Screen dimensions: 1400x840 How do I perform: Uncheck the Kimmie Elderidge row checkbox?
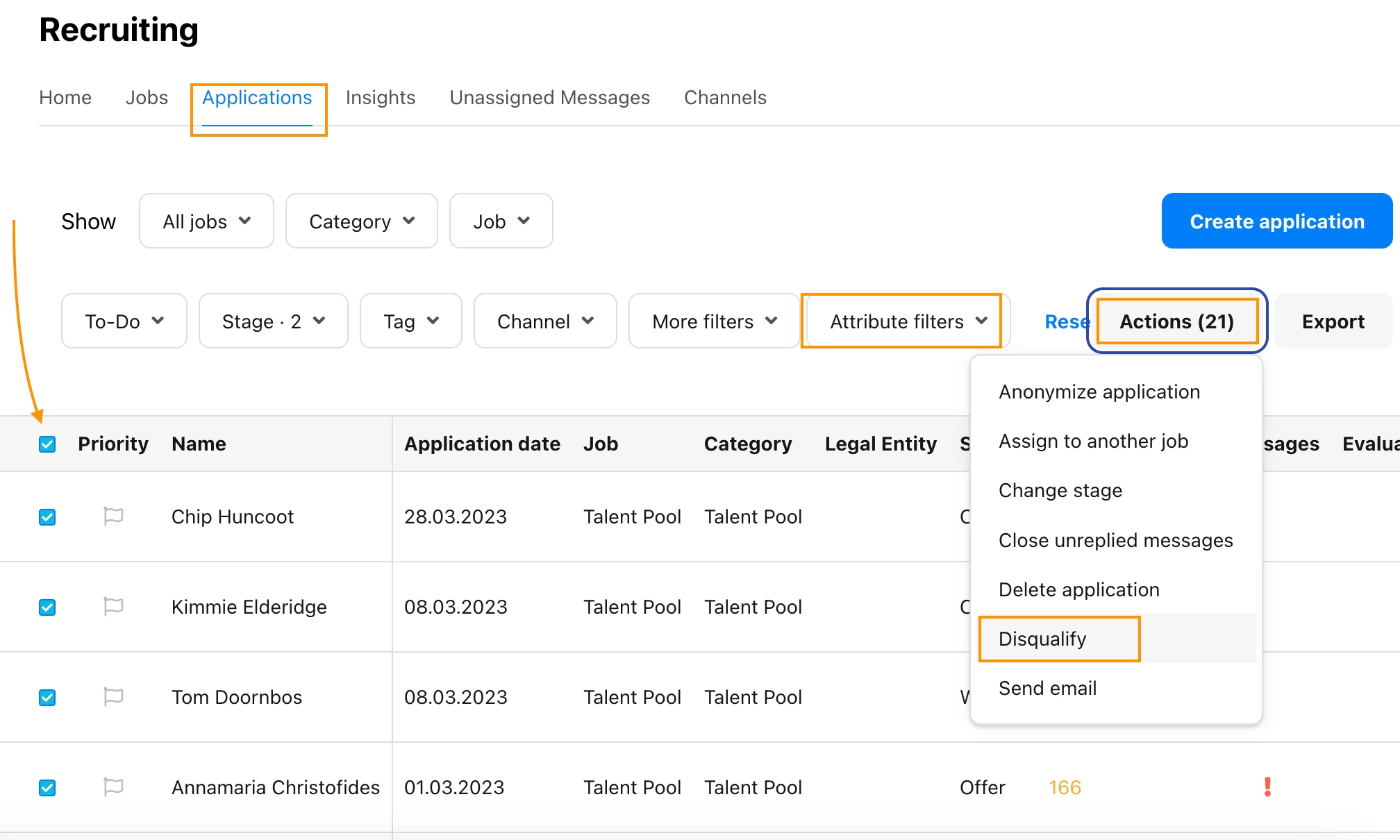[47, 607]
